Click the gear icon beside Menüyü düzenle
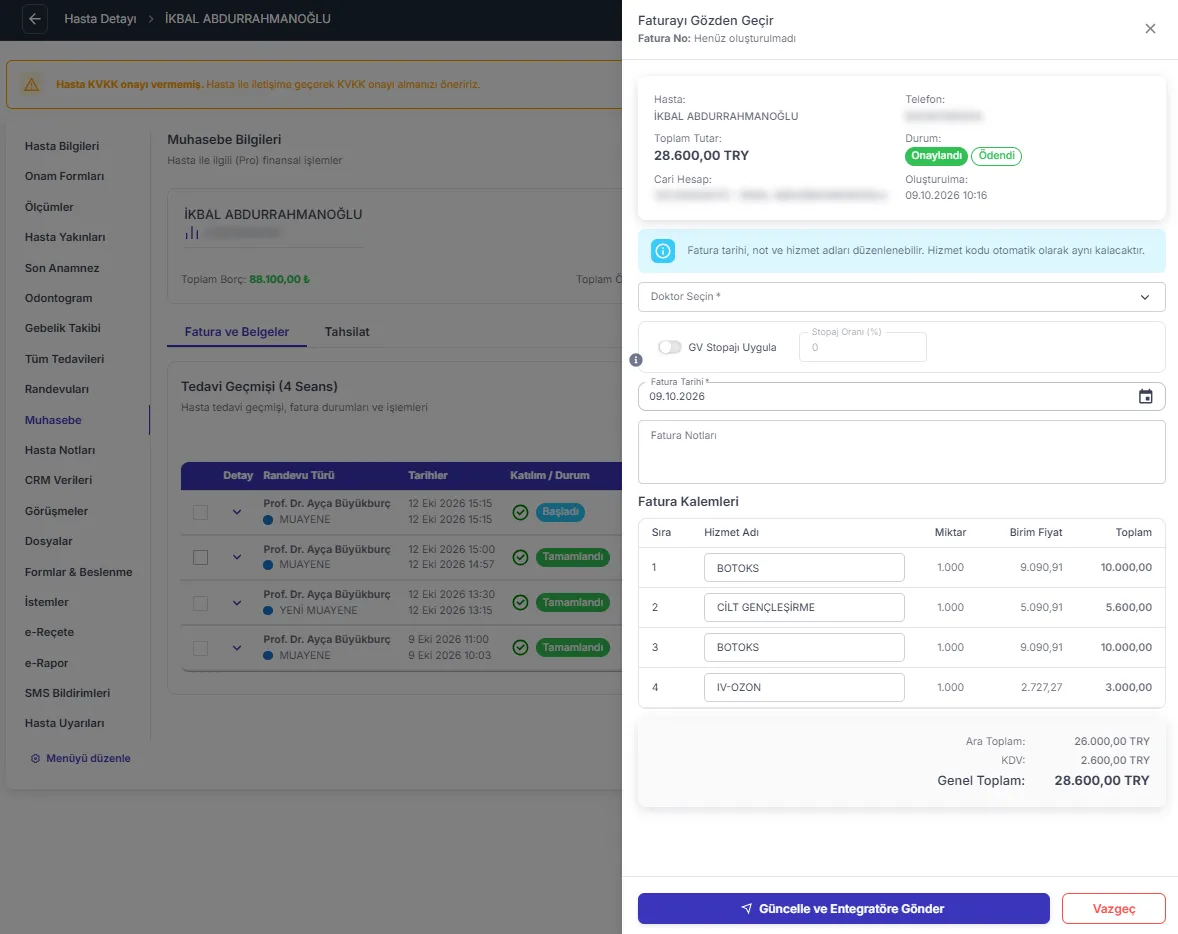 pos(35,758)
